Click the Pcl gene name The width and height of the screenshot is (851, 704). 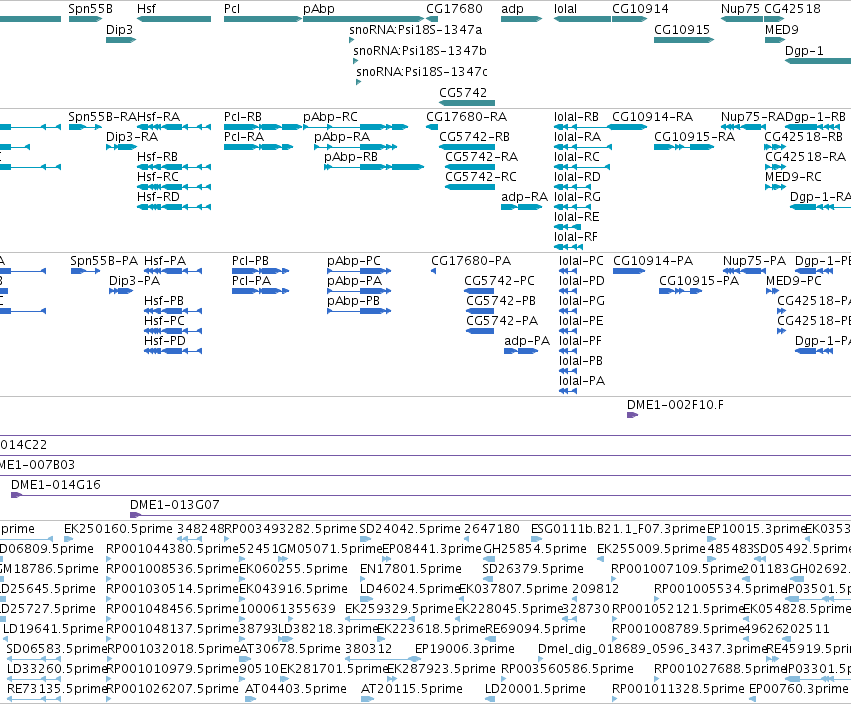coord(232,9)
